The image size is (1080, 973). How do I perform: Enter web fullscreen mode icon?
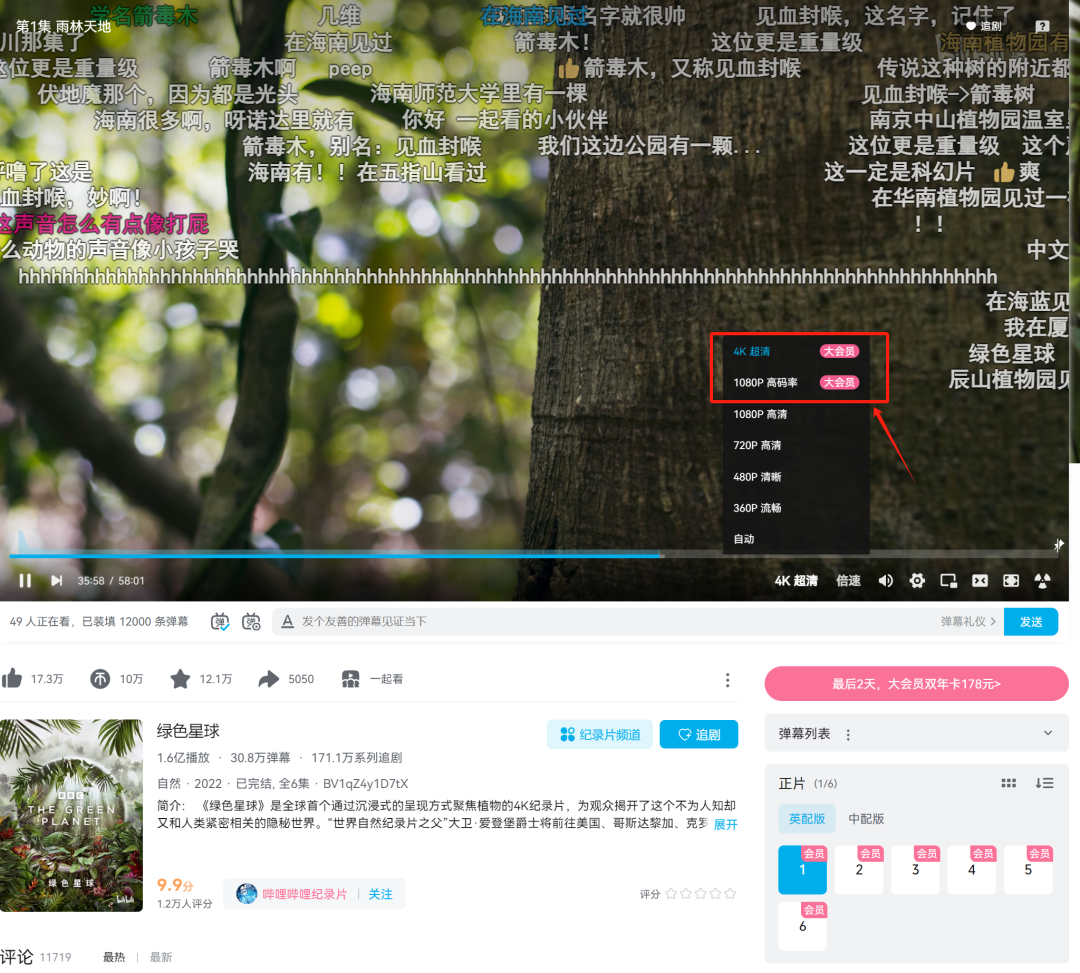1010,580
